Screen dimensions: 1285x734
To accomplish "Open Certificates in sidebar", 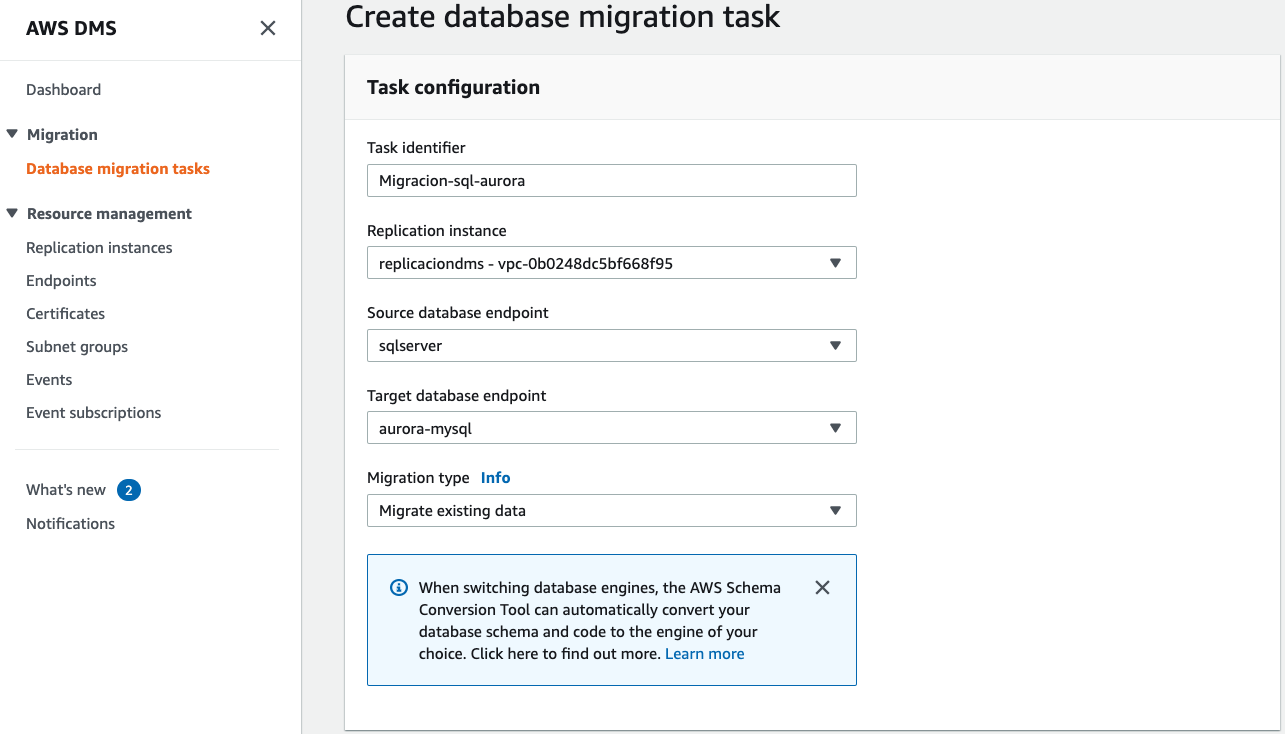I will coord(65,314).
